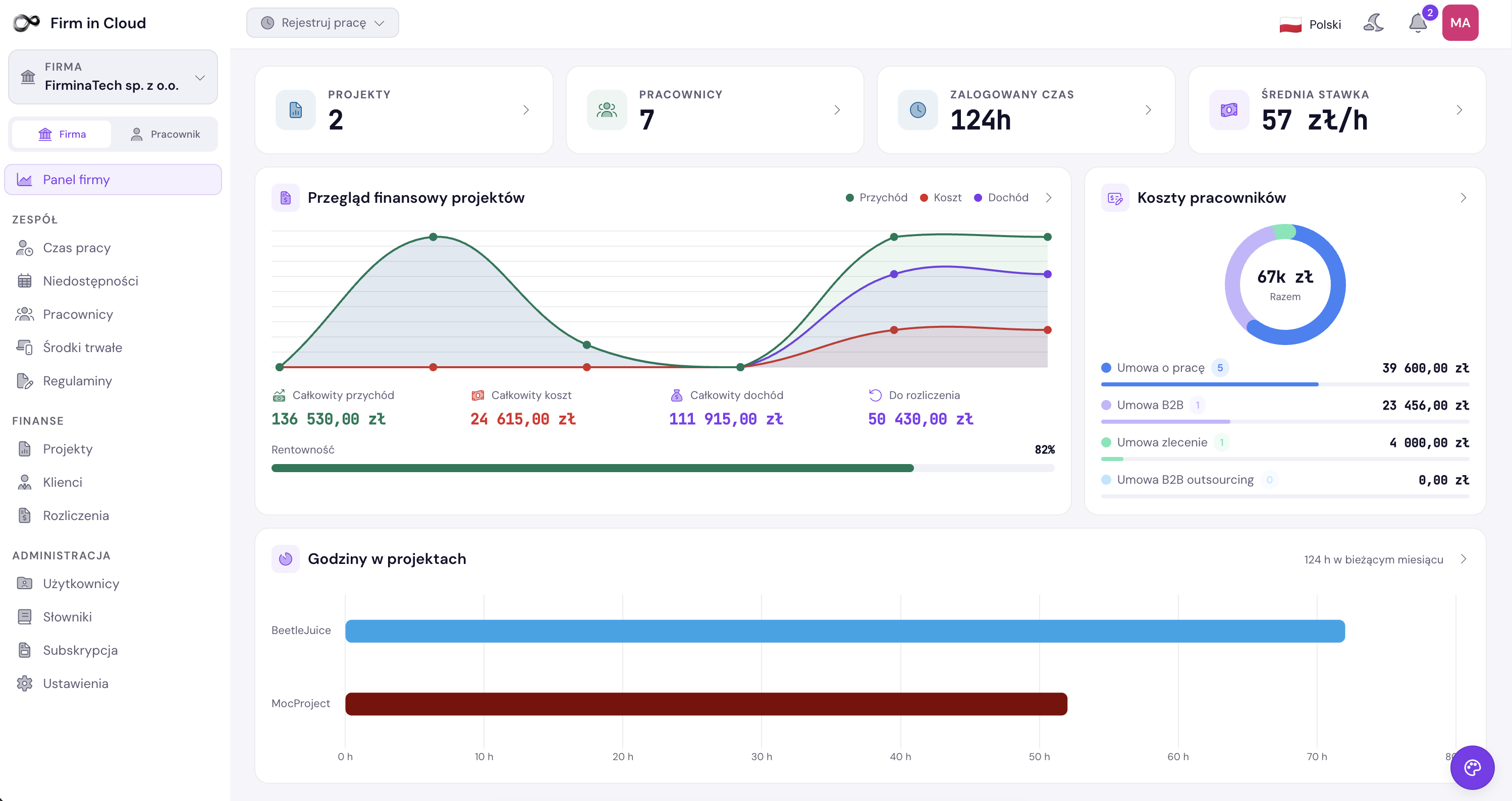This screenshot has width=1512, height=801.
Task: Click the Umowa B2B purple progress bar
Action: point(1165,421)
